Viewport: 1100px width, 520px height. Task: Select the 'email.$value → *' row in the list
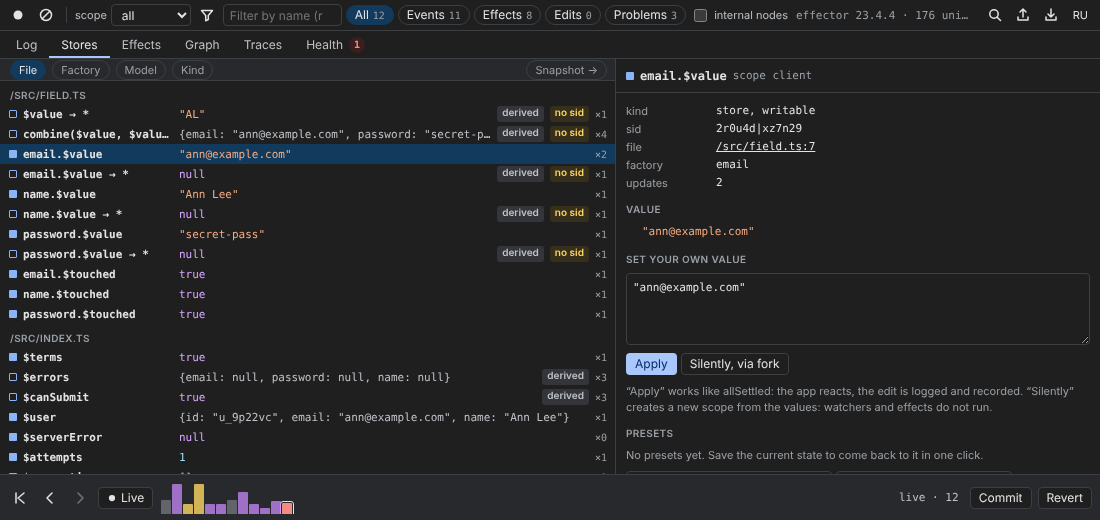point(307,174)
